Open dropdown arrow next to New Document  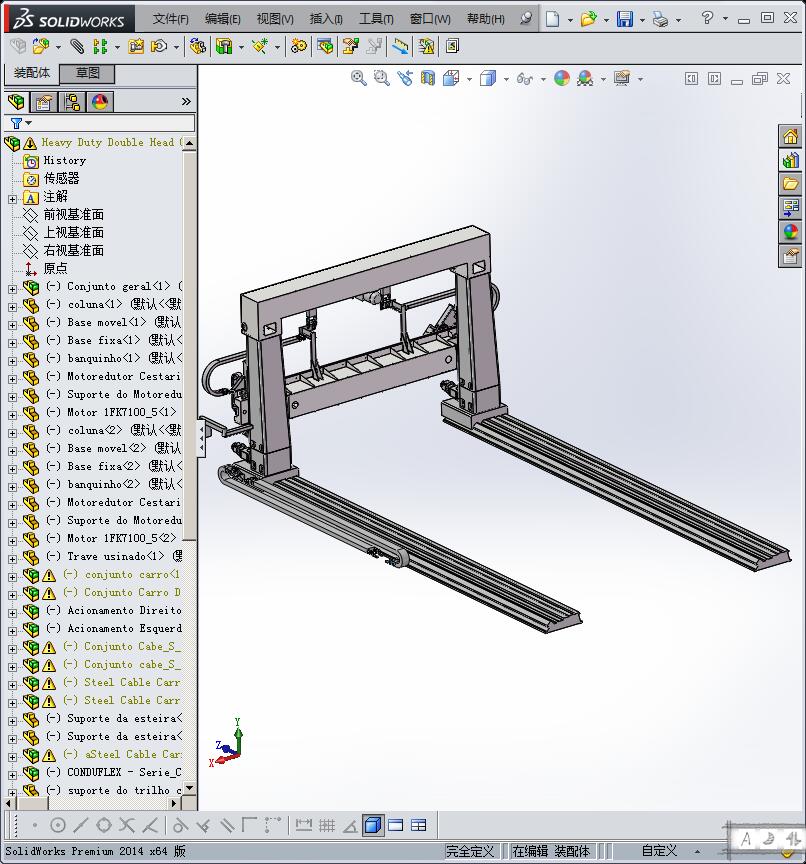point(570,20)
